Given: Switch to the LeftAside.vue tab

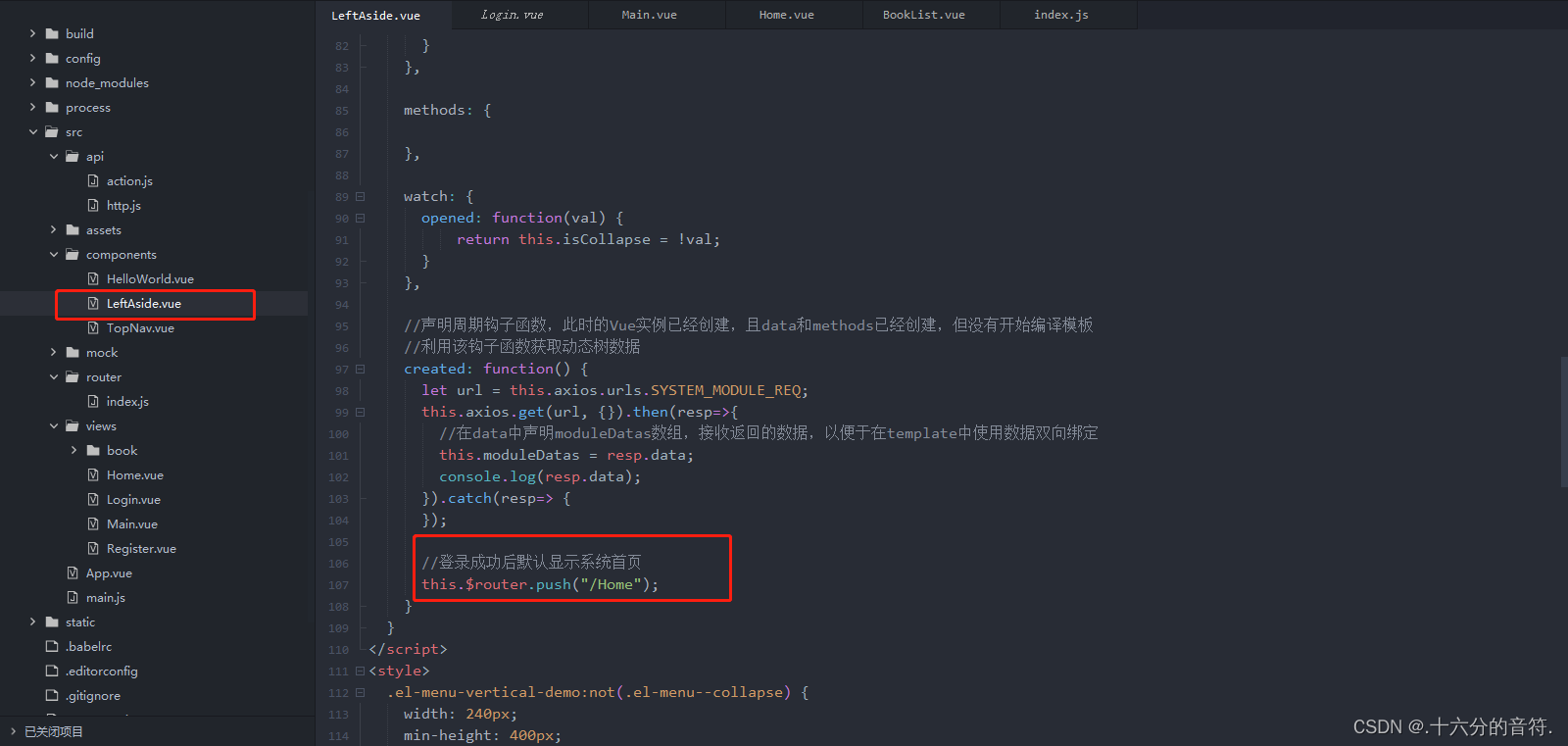Looking at the screenshot, I should [x=383, y=15].
